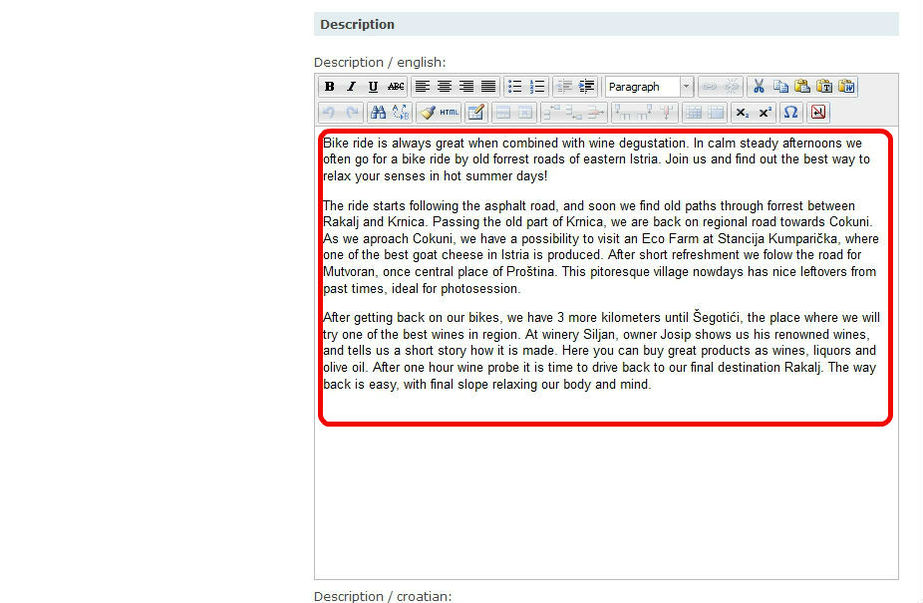Click the Undo arrow icon

[330, 112]
